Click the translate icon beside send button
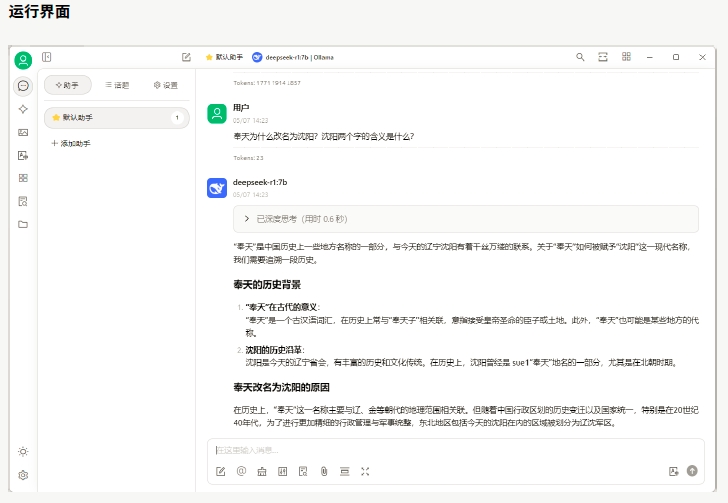This screenshot has width=728, height=503. (x=674, y=471)
